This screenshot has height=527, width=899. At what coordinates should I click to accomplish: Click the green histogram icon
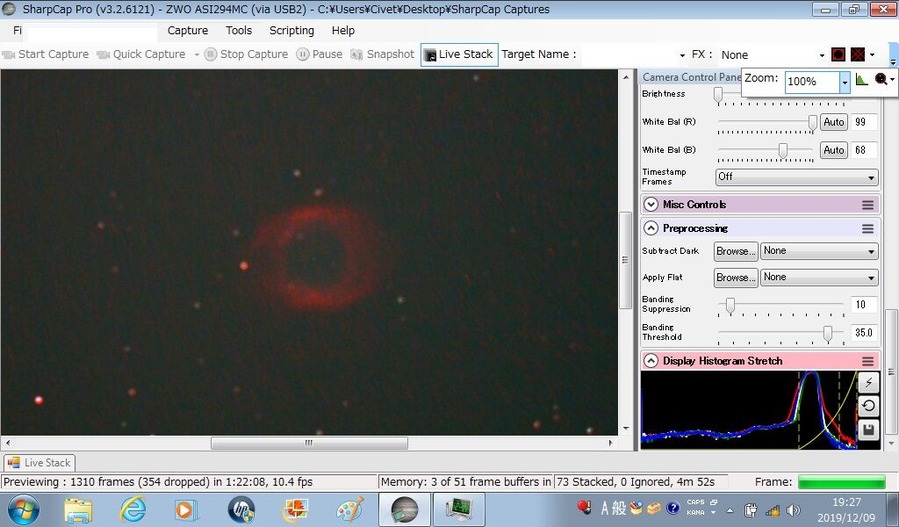coord(861,79)
